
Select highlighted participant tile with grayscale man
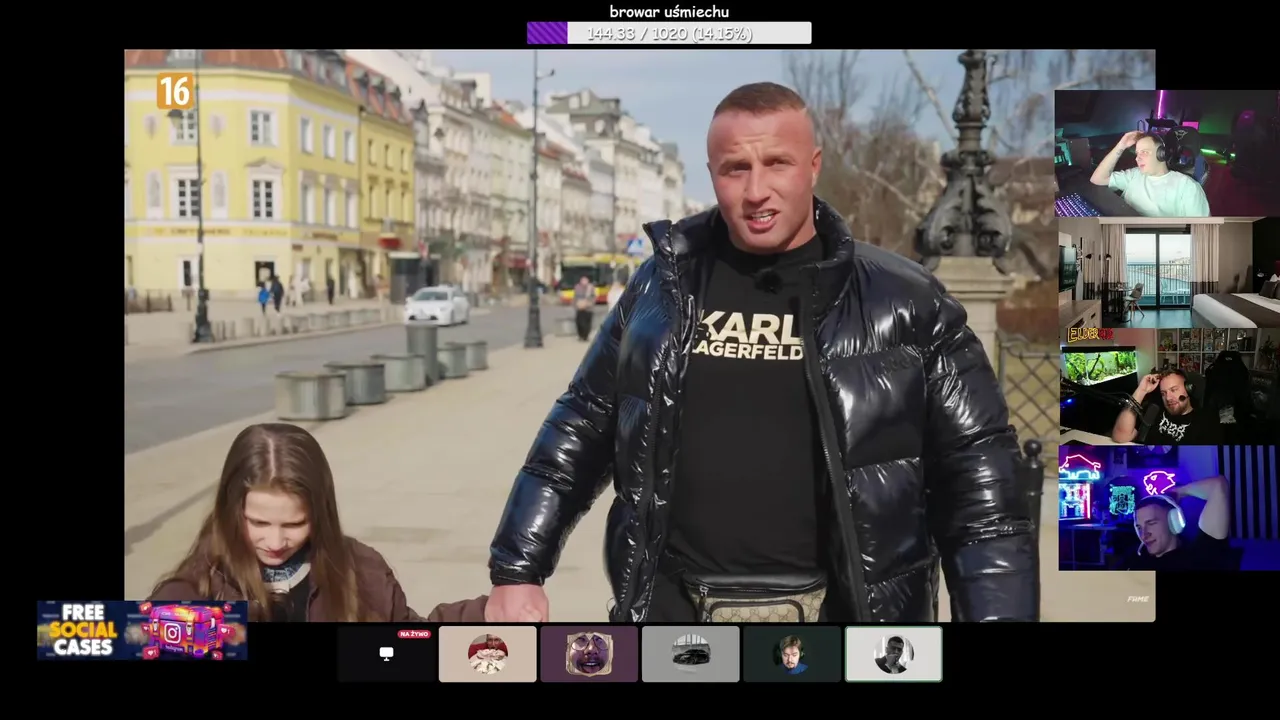point(893,654)
